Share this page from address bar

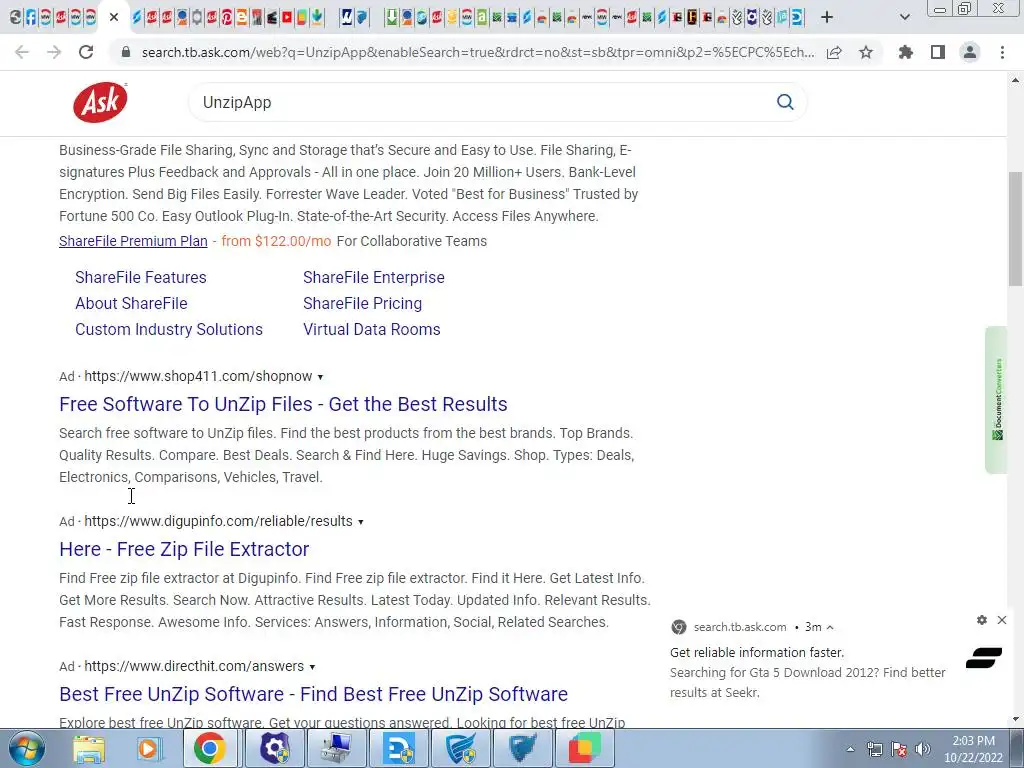(x=834, y=52)
